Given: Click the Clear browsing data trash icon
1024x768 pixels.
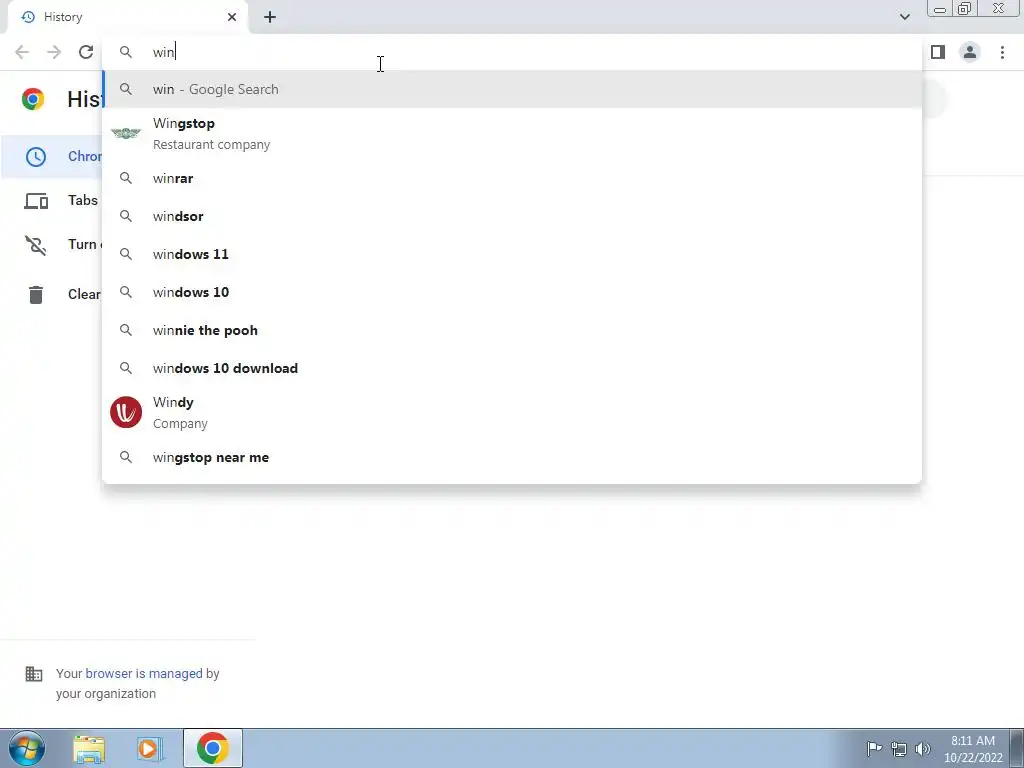Looking at the screenshot, I should point(36,295).
